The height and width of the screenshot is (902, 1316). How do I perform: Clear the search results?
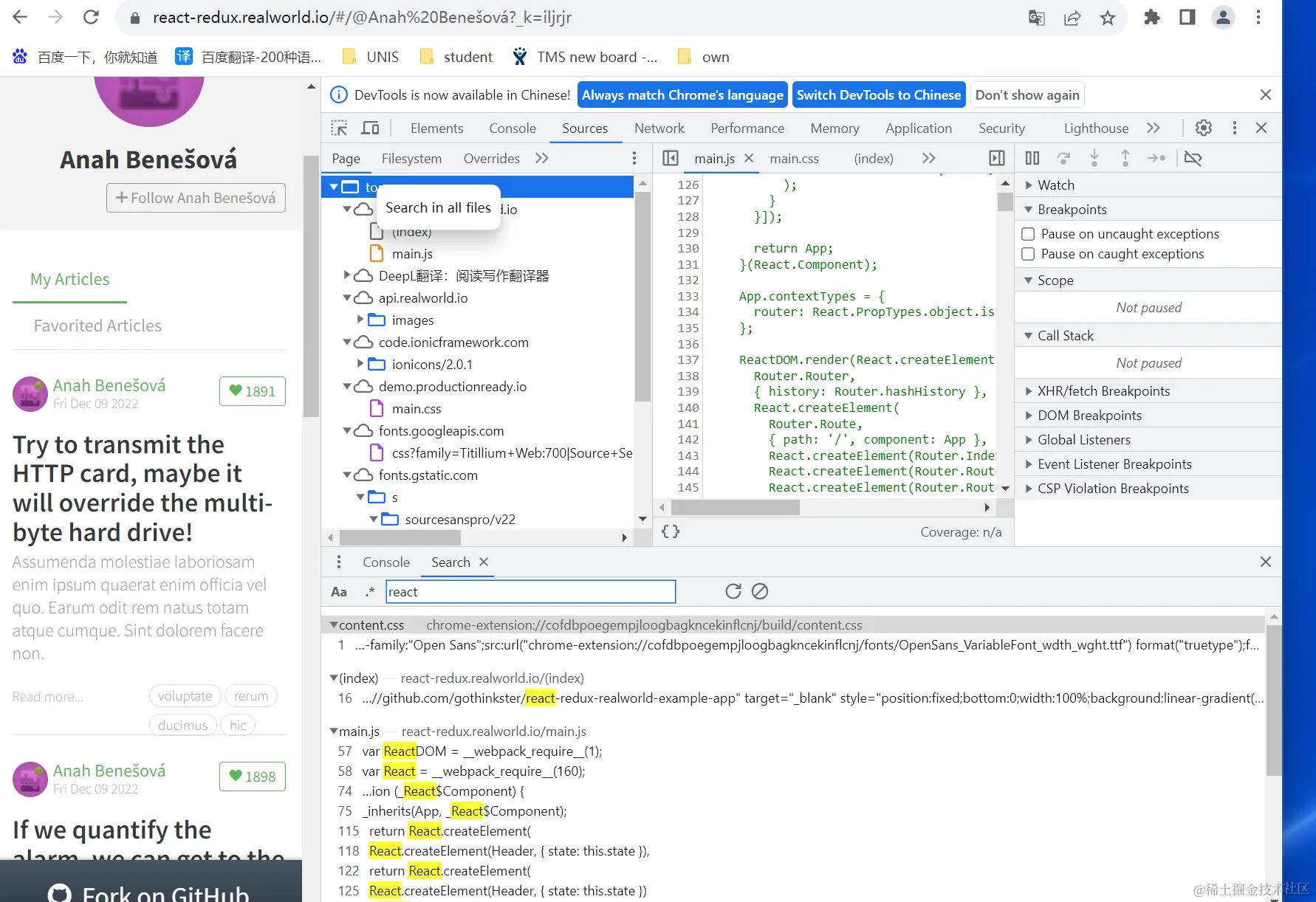760,591
